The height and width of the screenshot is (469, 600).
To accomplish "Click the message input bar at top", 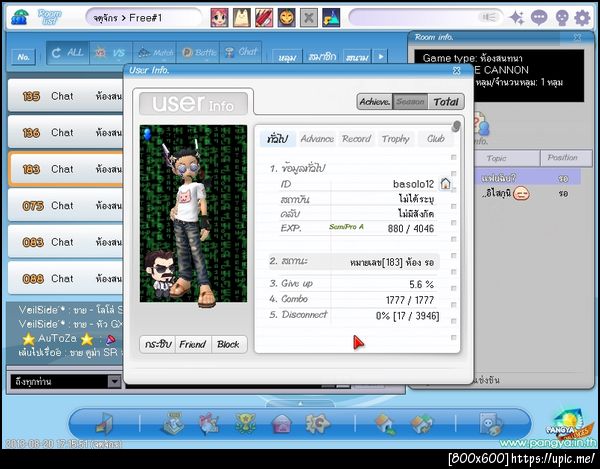I will tap(426, 18).
